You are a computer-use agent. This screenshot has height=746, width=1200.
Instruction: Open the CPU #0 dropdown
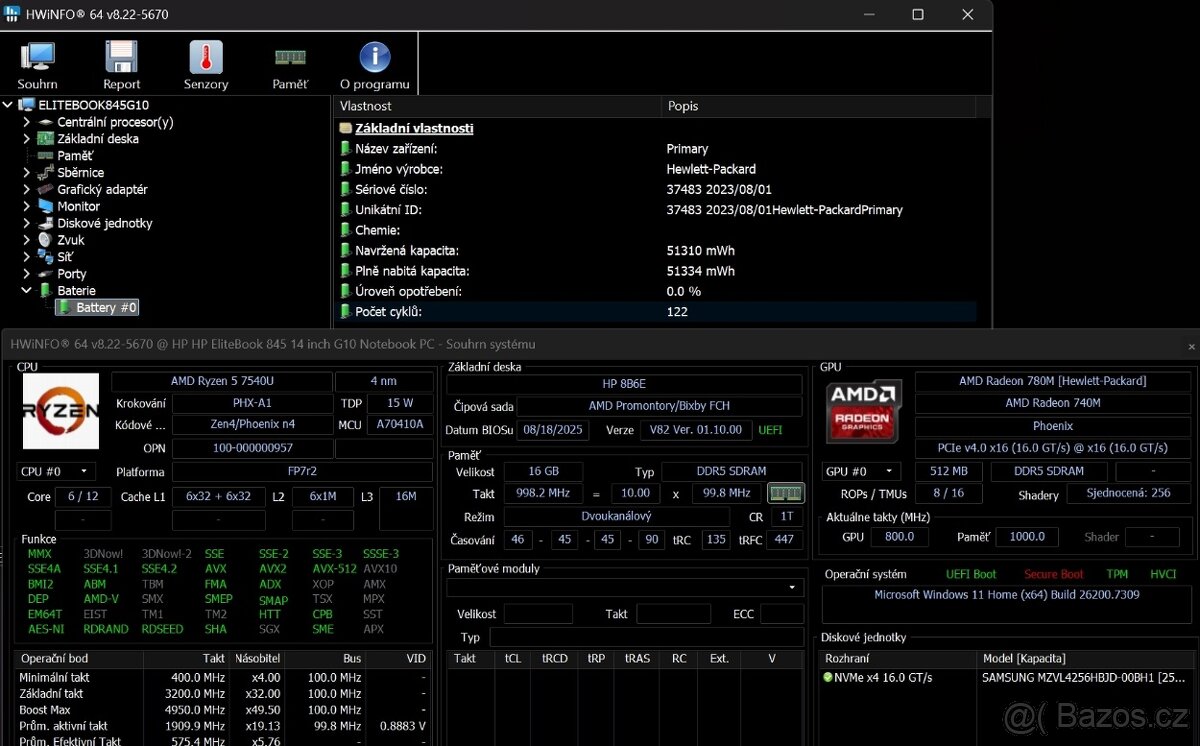(x=56, y=471)
